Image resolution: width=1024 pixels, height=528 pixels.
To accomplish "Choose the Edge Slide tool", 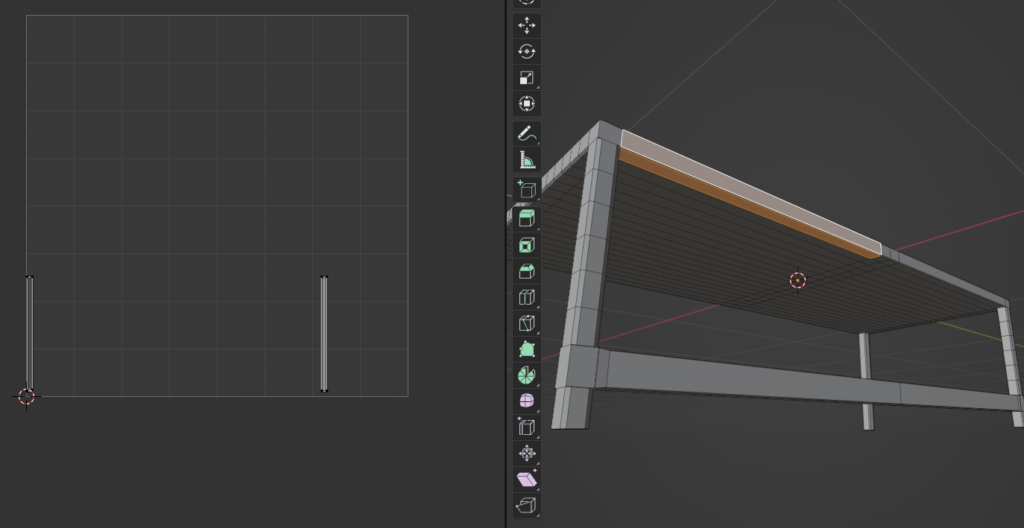I will tap(526, 427).
